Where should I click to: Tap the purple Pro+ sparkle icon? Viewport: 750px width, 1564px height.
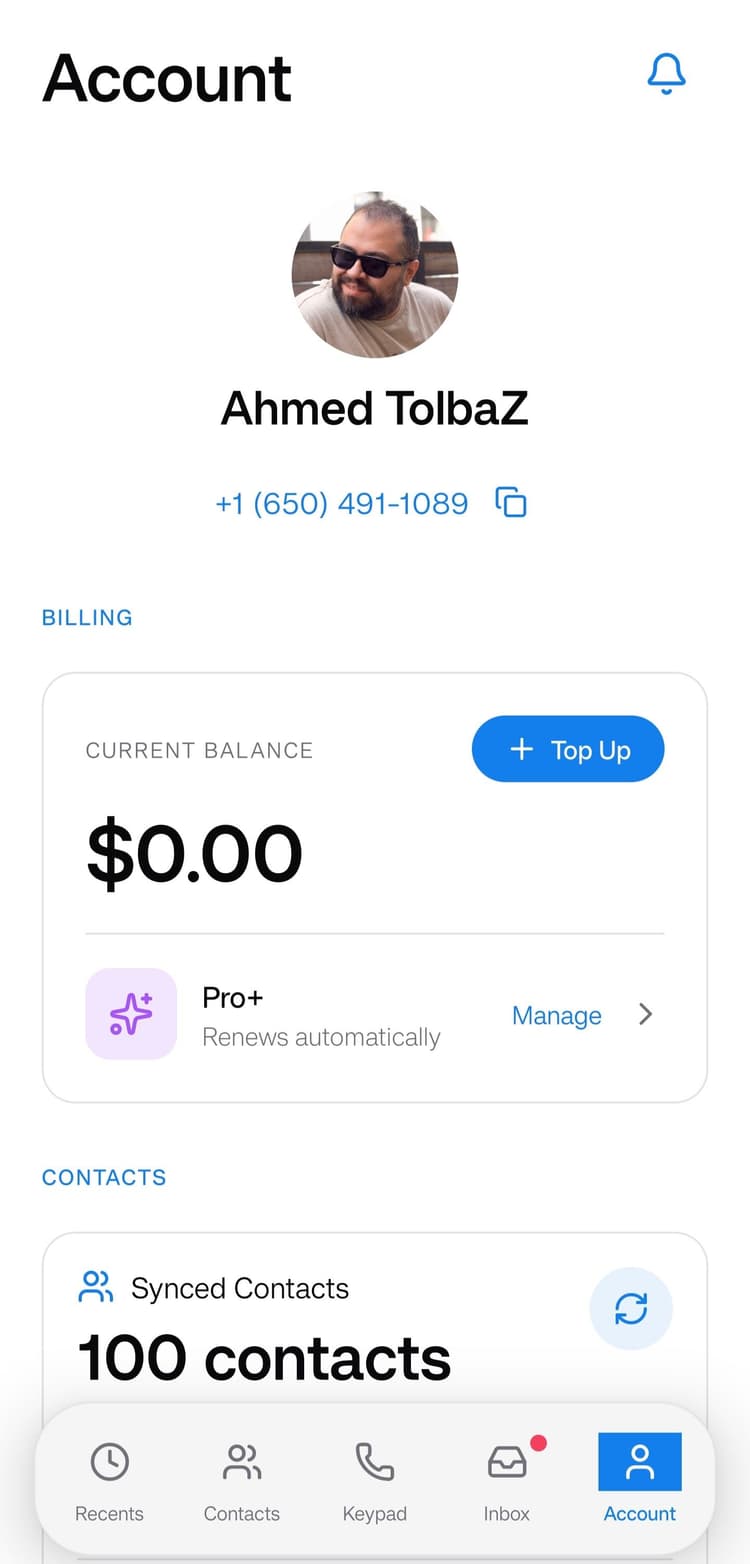(x=131, y=1014)
